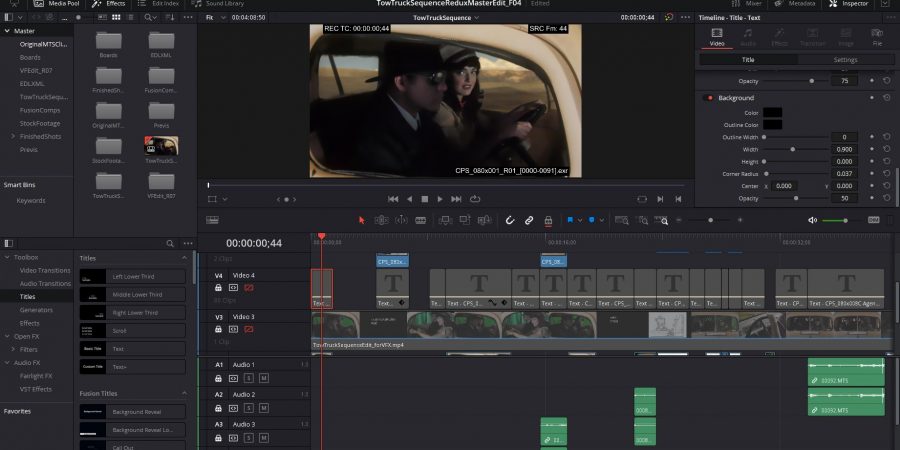Mute the Audio 1 track
This screenshot has height=450, width=900.
[263, 378]
